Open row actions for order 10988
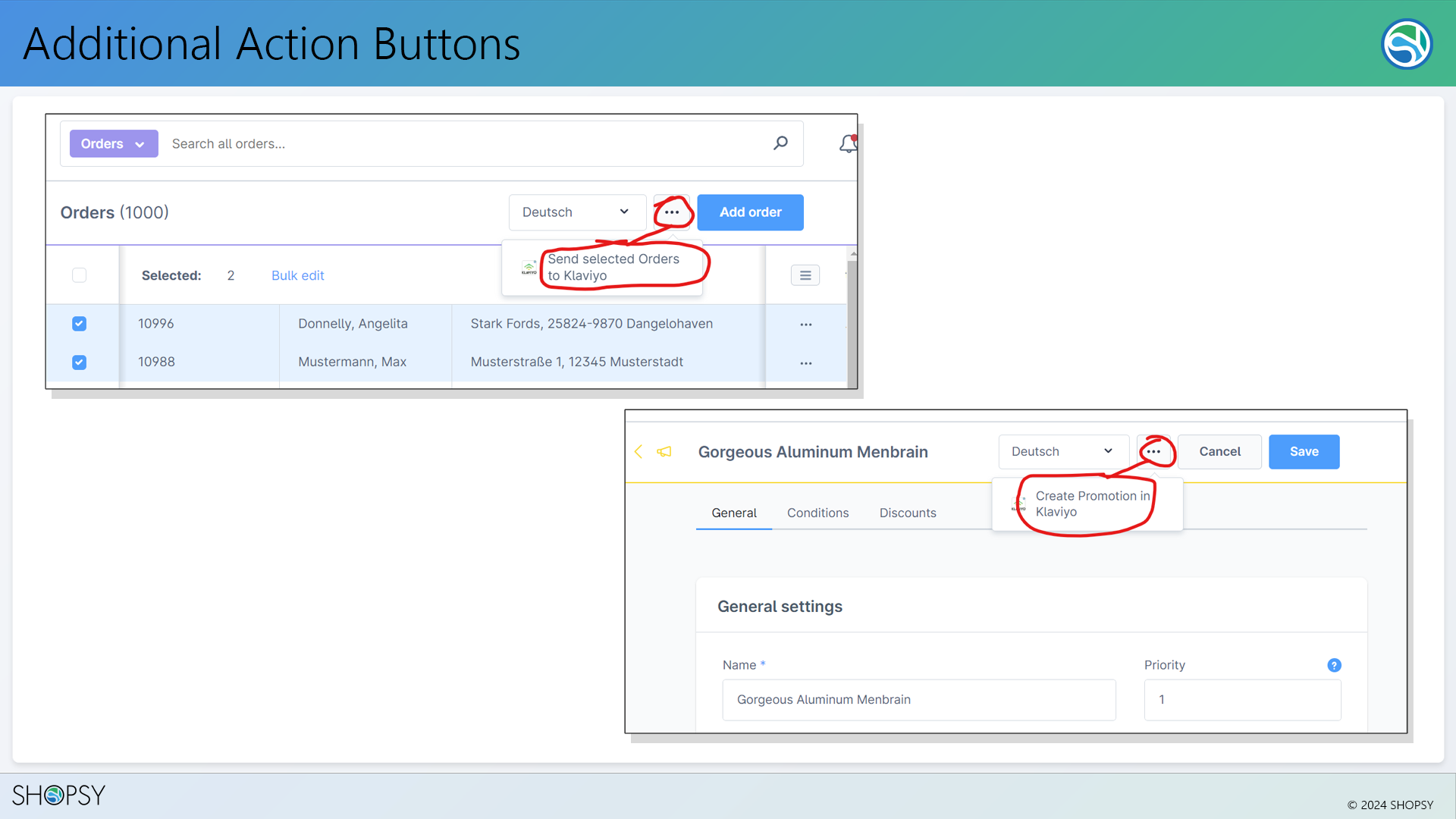 point(806,363)
